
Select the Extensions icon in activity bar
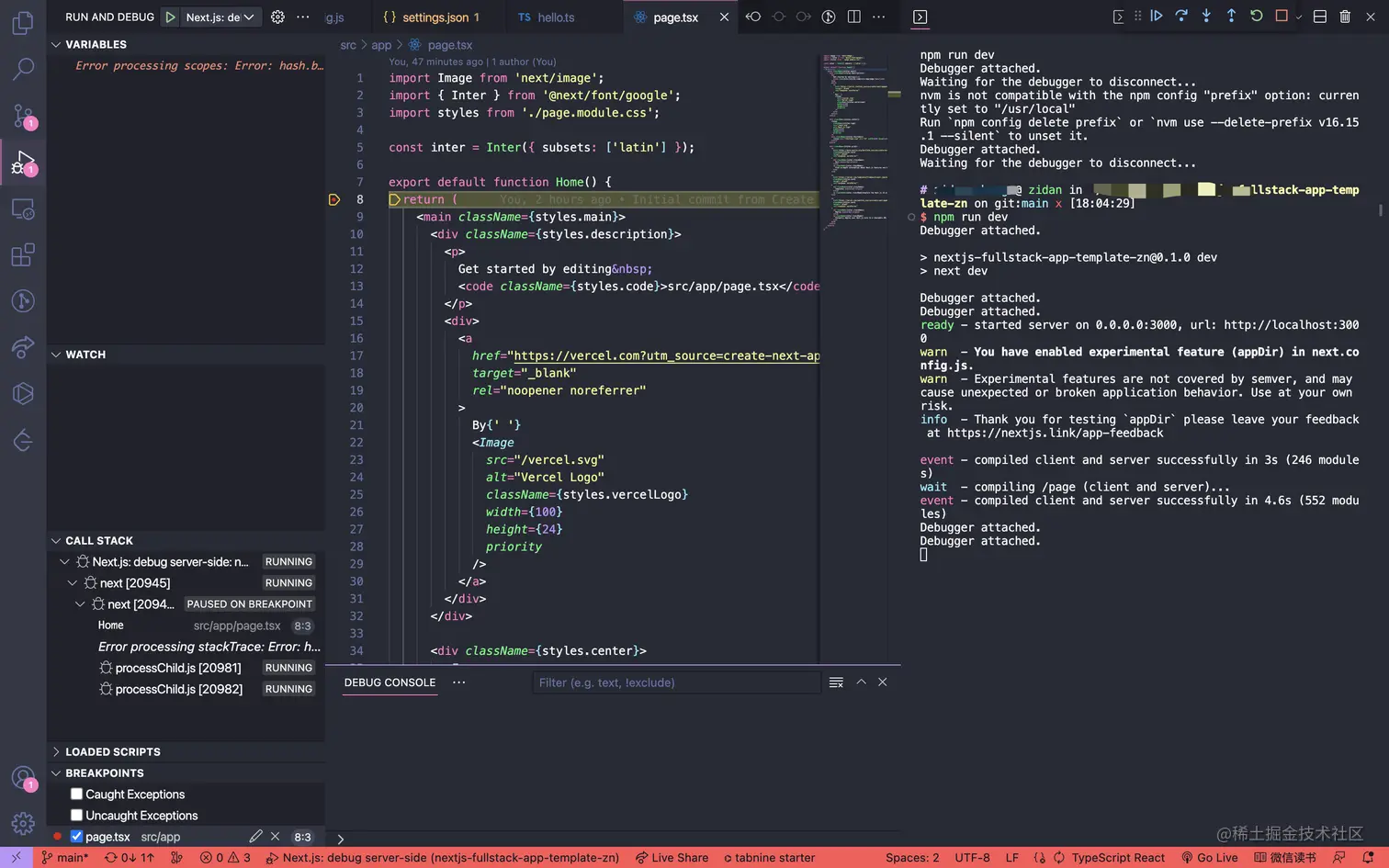coord(24,255)
